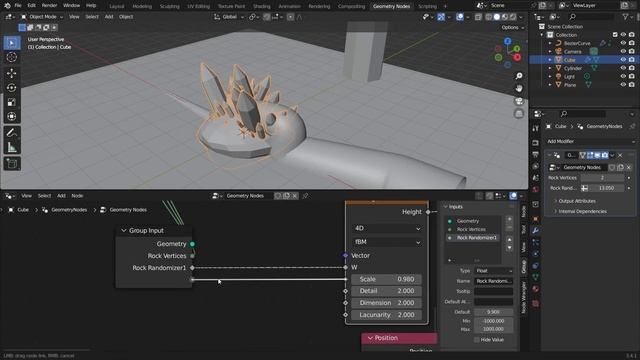This screenshot has height=360, width=640.
Task: Open the viewport Object menu
Action: pyautogui.click(x=126, y=17)
